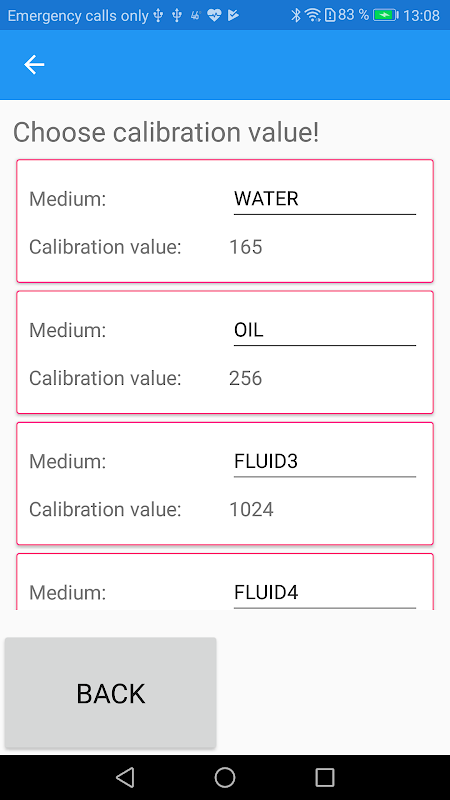Select calibration value 165 for WATER
This screenshot has height=800, width=450.
(246, 247)
